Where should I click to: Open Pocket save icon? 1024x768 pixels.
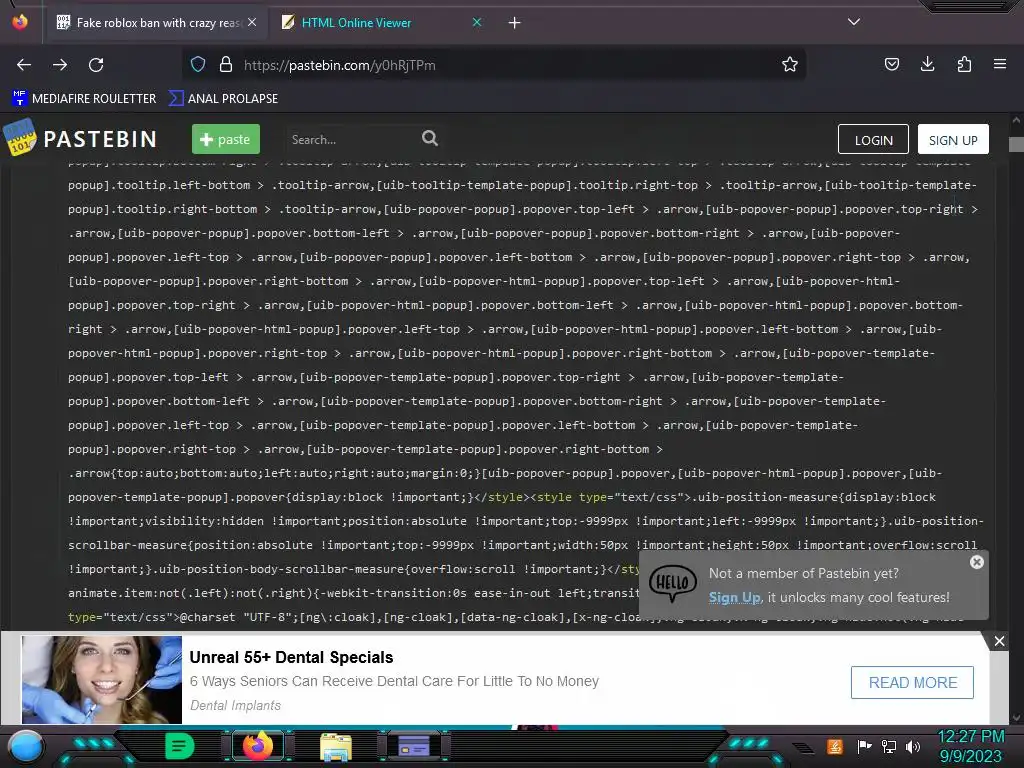click(891, 64)
